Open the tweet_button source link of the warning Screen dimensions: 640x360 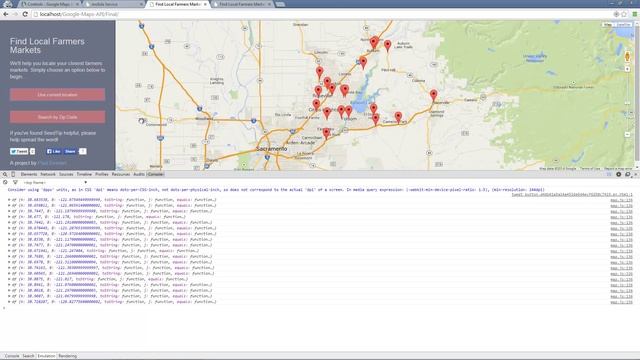click(572, 195)
